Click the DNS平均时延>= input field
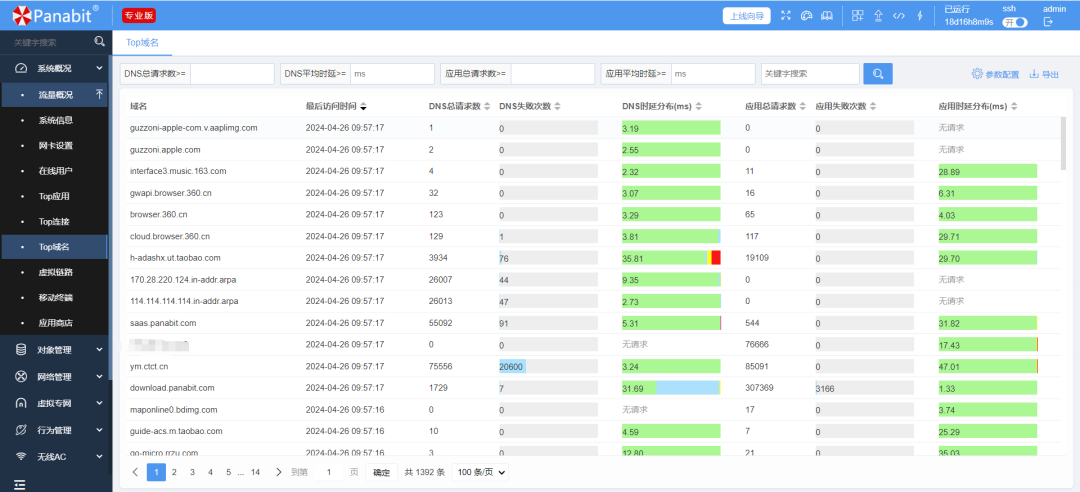Image resolution: width=1080 pixels, height=492 pixels. (x=393, y=74)
